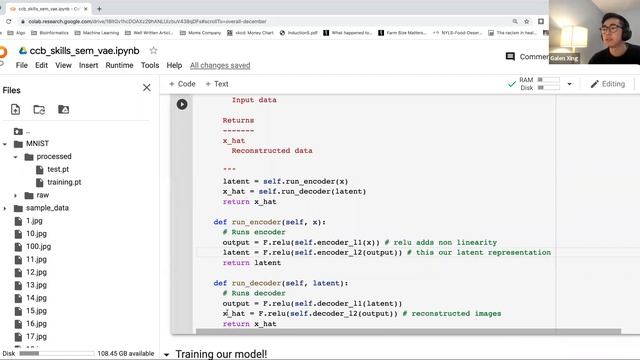Click the browser zoom magnifier icon
Image resolution: width=640 pixels, height=360 pixels.
tap(515, 21)
